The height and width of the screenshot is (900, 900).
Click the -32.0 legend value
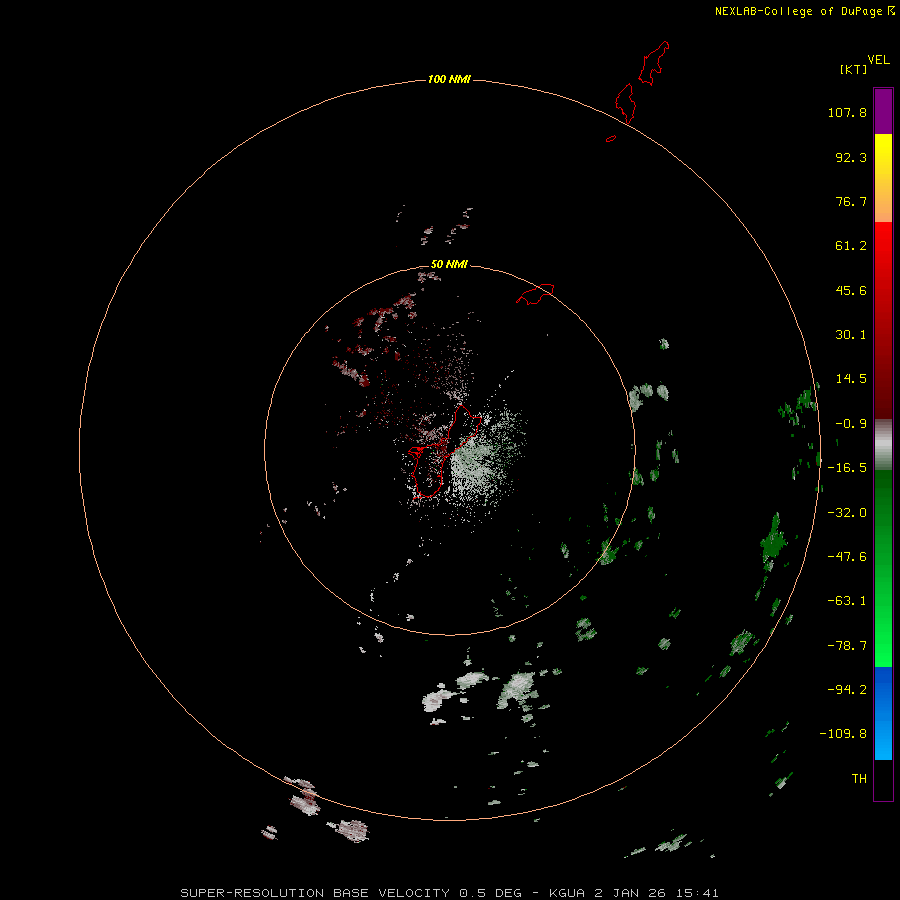(847, 513)
